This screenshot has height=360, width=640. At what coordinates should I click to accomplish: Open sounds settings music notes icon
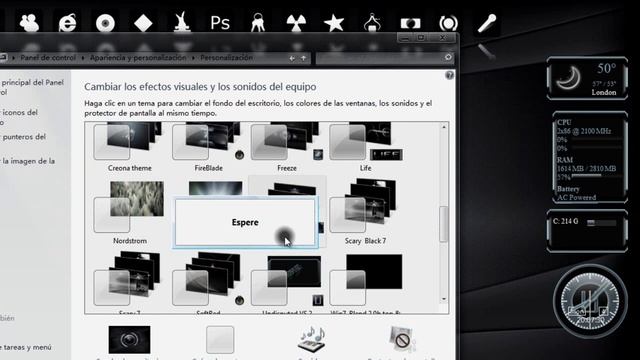click(312, 339)
